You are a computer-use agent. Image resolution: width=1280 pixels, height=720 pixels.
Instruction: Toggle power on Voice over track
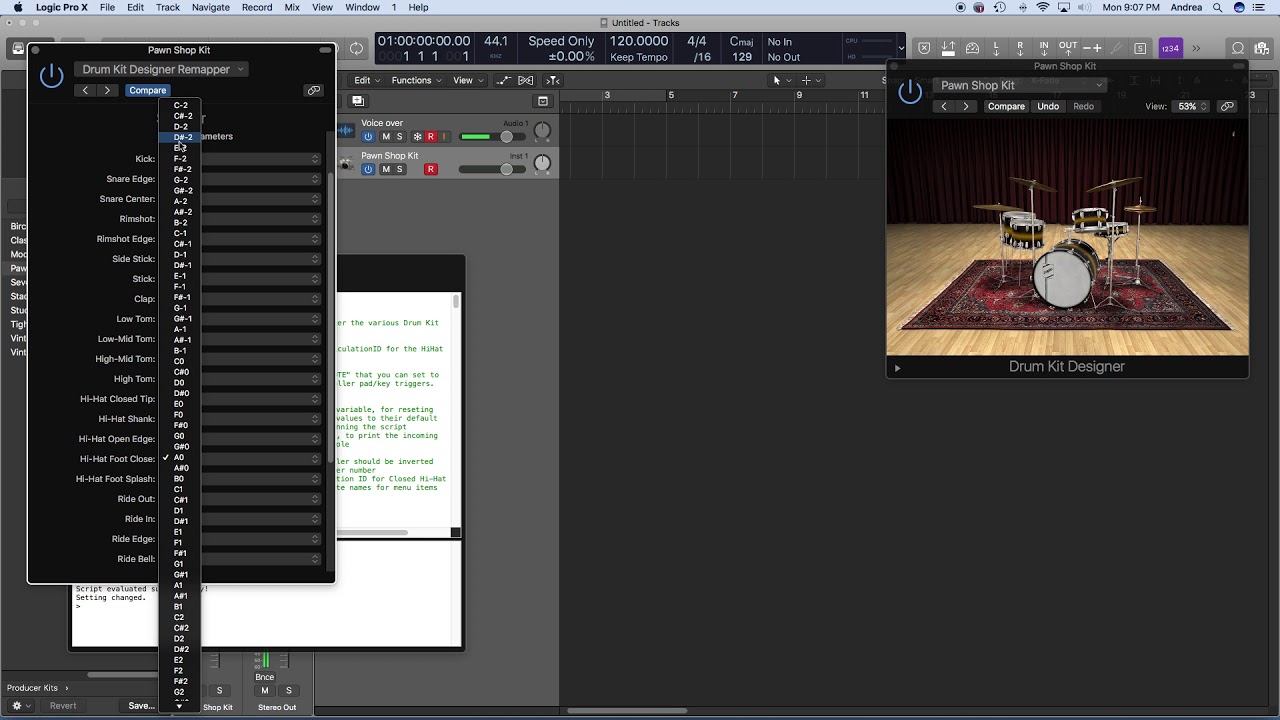point(368,137)
